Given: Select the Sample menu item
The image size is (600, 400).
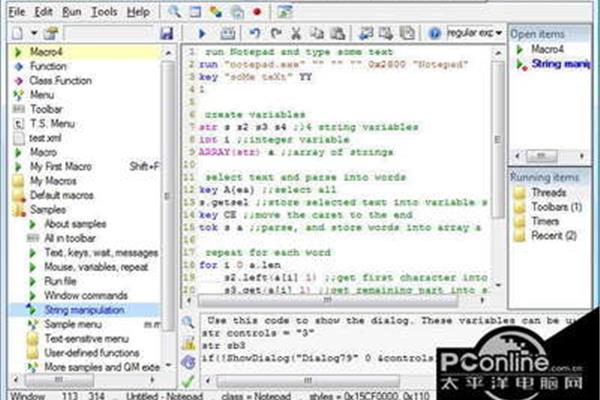Looking at the screenshot, I should coord(73,324).
